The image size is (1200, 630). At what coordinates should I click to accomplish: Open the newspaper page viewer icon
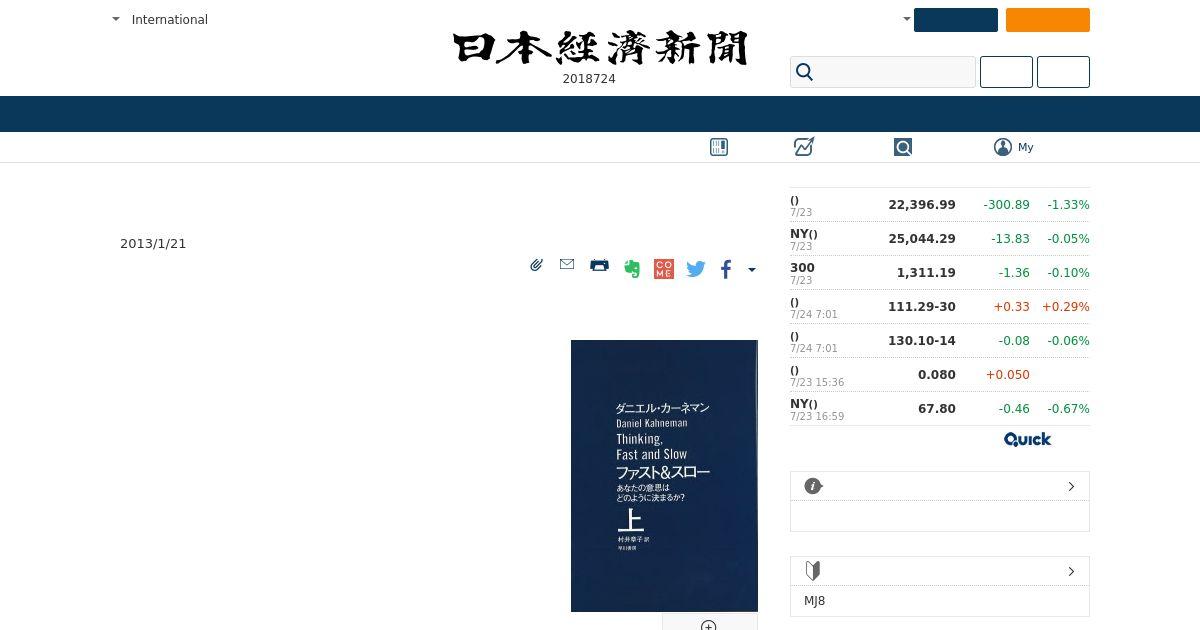coord(719,147)
